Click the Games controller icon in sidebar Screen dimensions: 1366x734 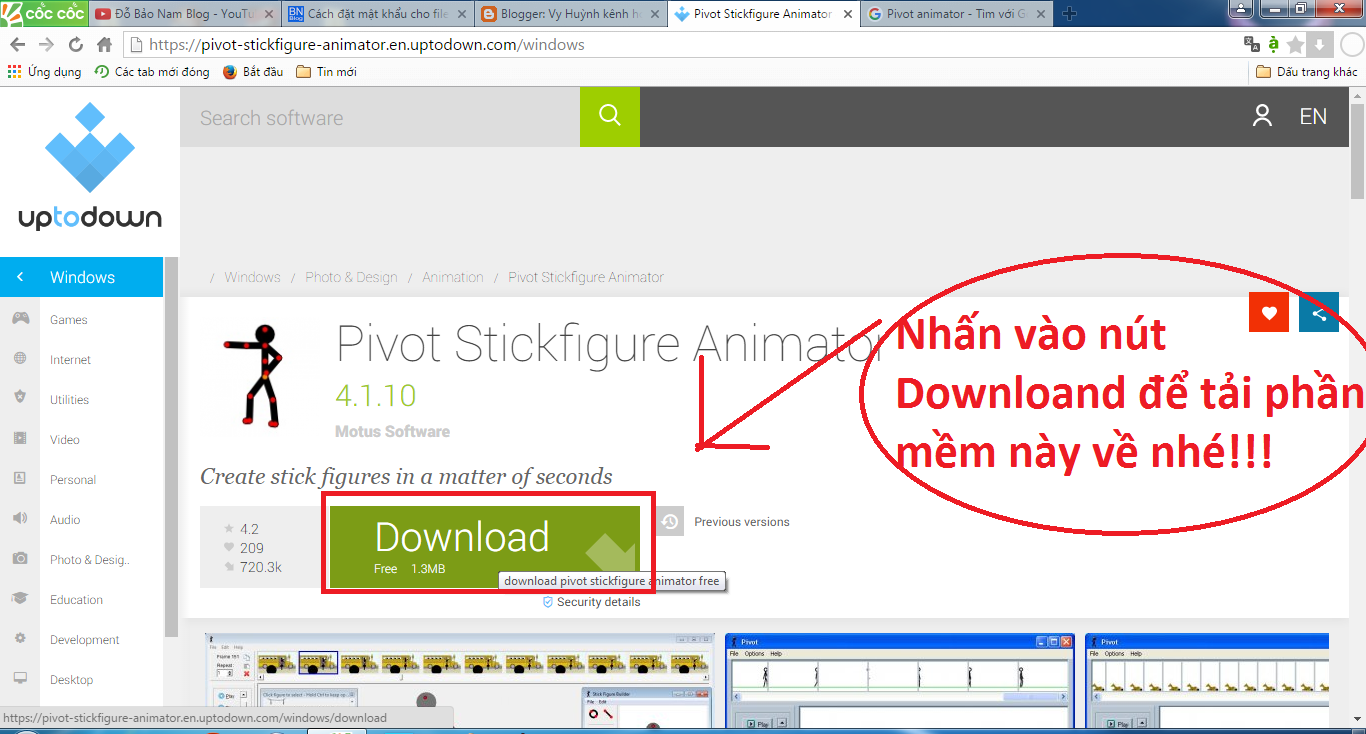click(20, 319)
